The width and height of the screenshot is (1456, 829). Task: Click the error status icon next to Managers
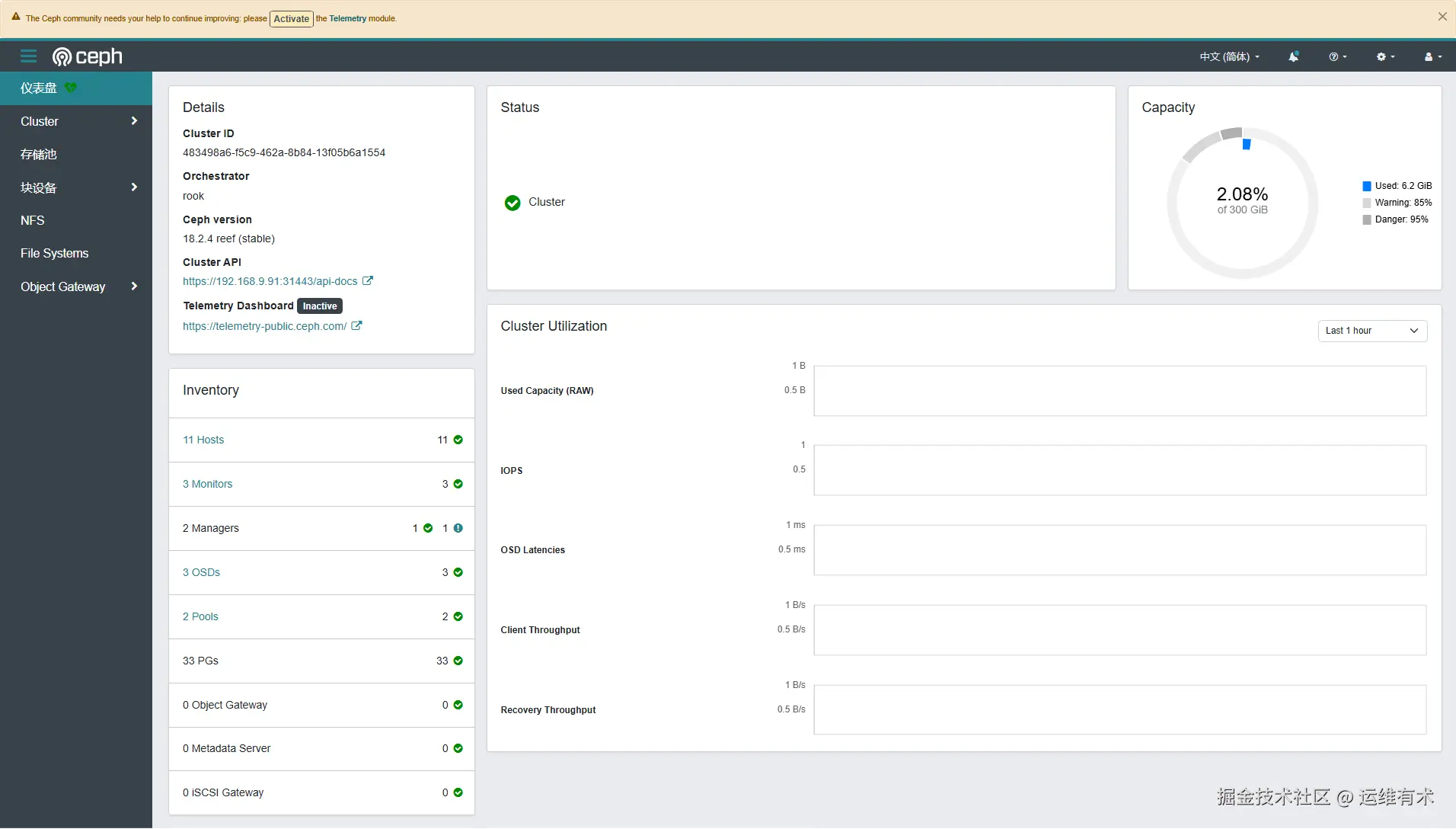457,527
